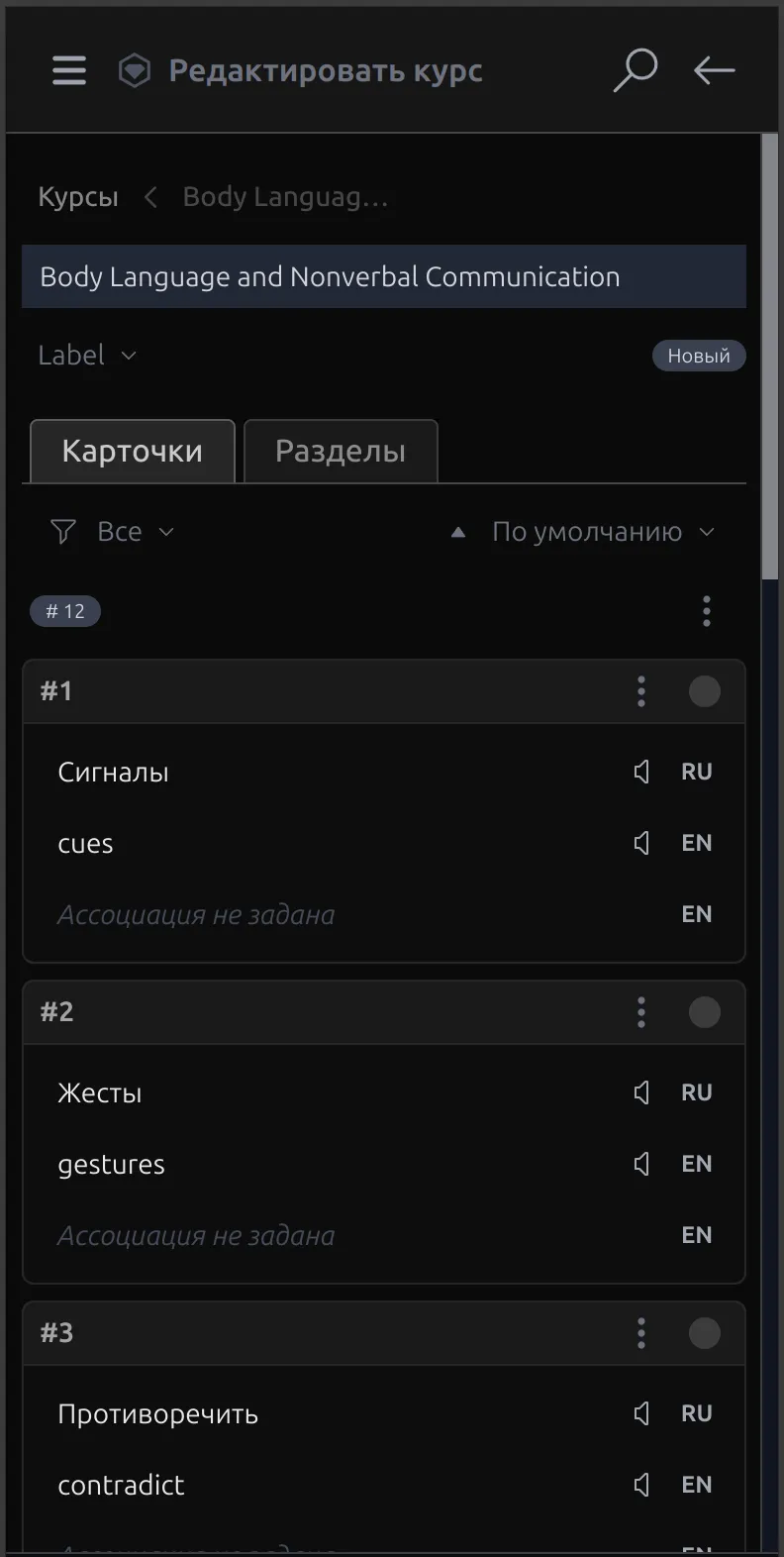The height and width of the screenshot is (1557, 784).
Task: Open the three-dot menu for card #1
Action: point(641,691)
